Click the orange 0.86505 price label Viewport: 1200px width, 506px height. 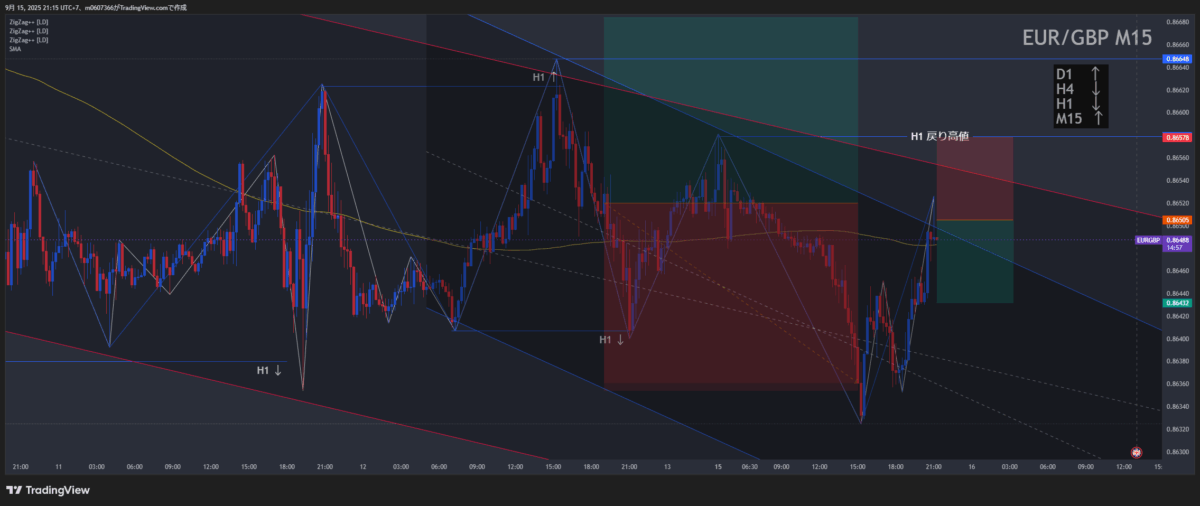pos(1177,220)
